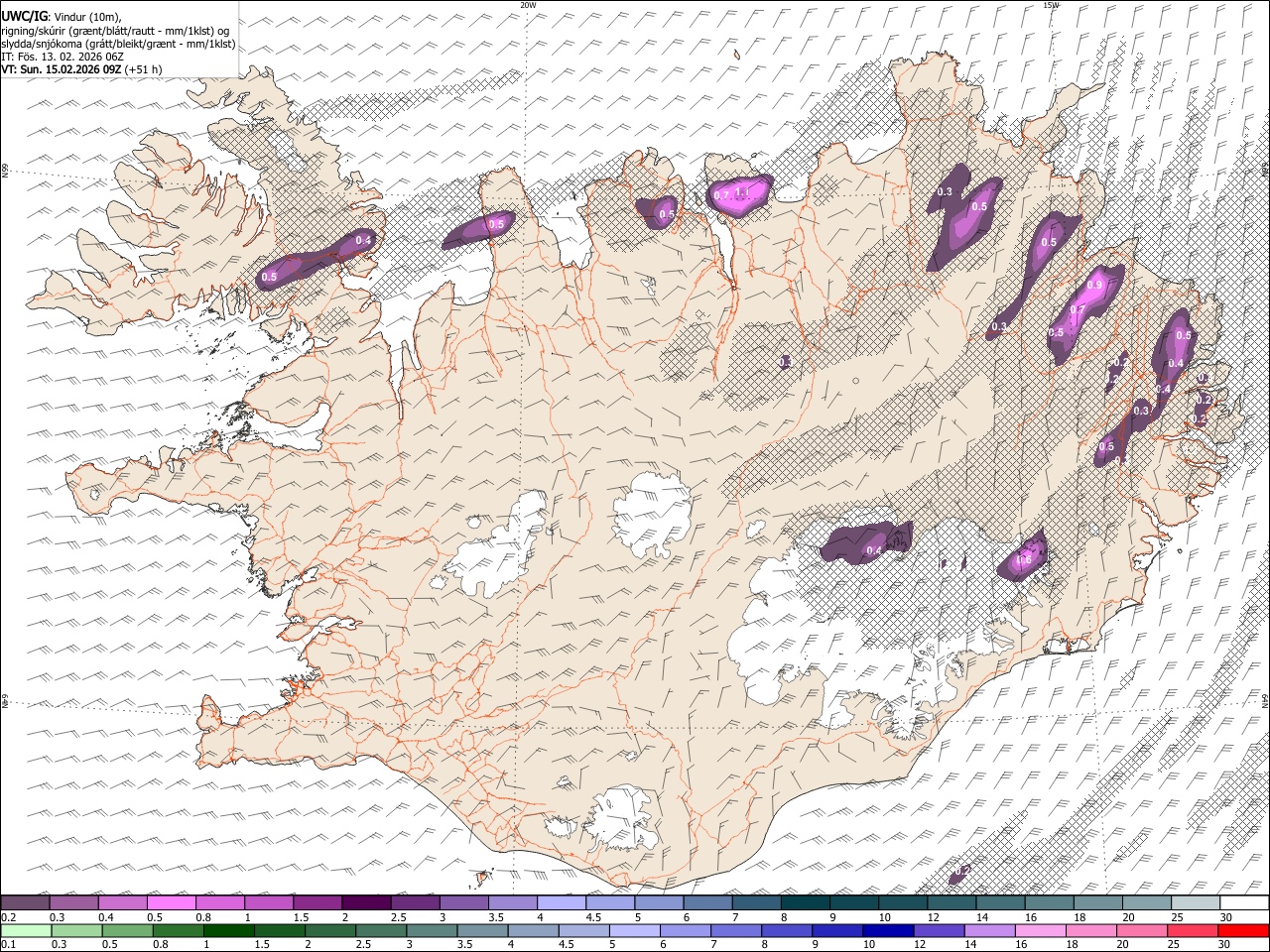Click lower legend swatch between 2 and 2.5
This screenshot has height=952, width=1270.
[330, 930]
